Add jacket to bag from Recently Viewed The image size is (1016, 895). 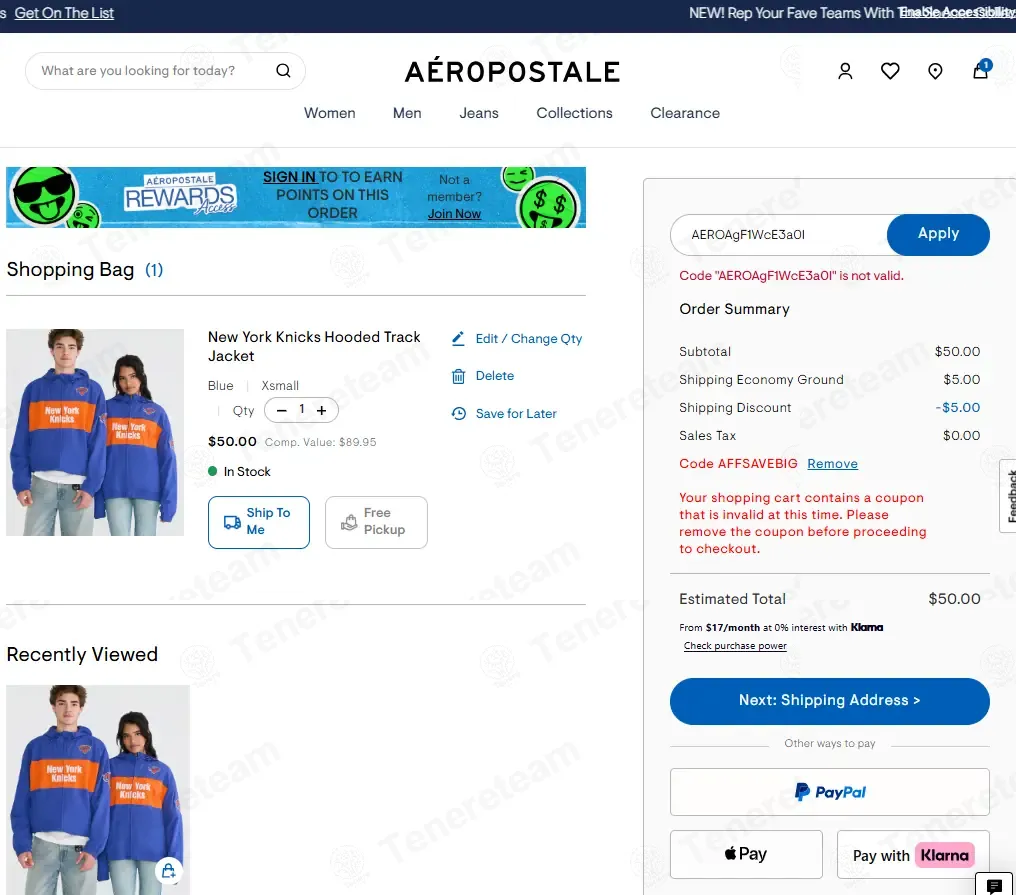pos(168,870)
